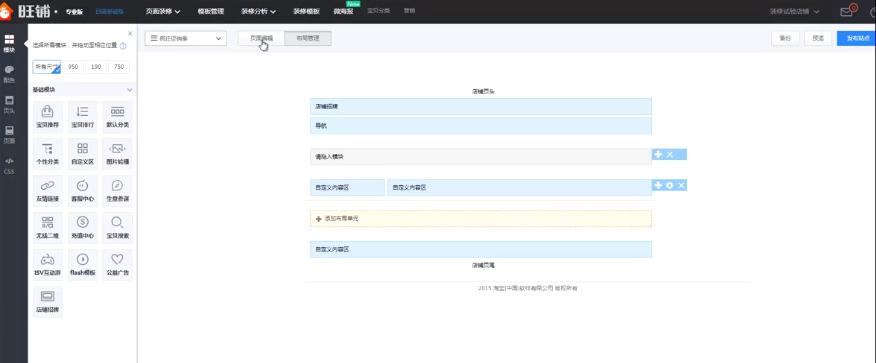This screenshot has height=363, width=876.
Task: Select the 宝贝排行 module icon
Action: tap(83, 116)
